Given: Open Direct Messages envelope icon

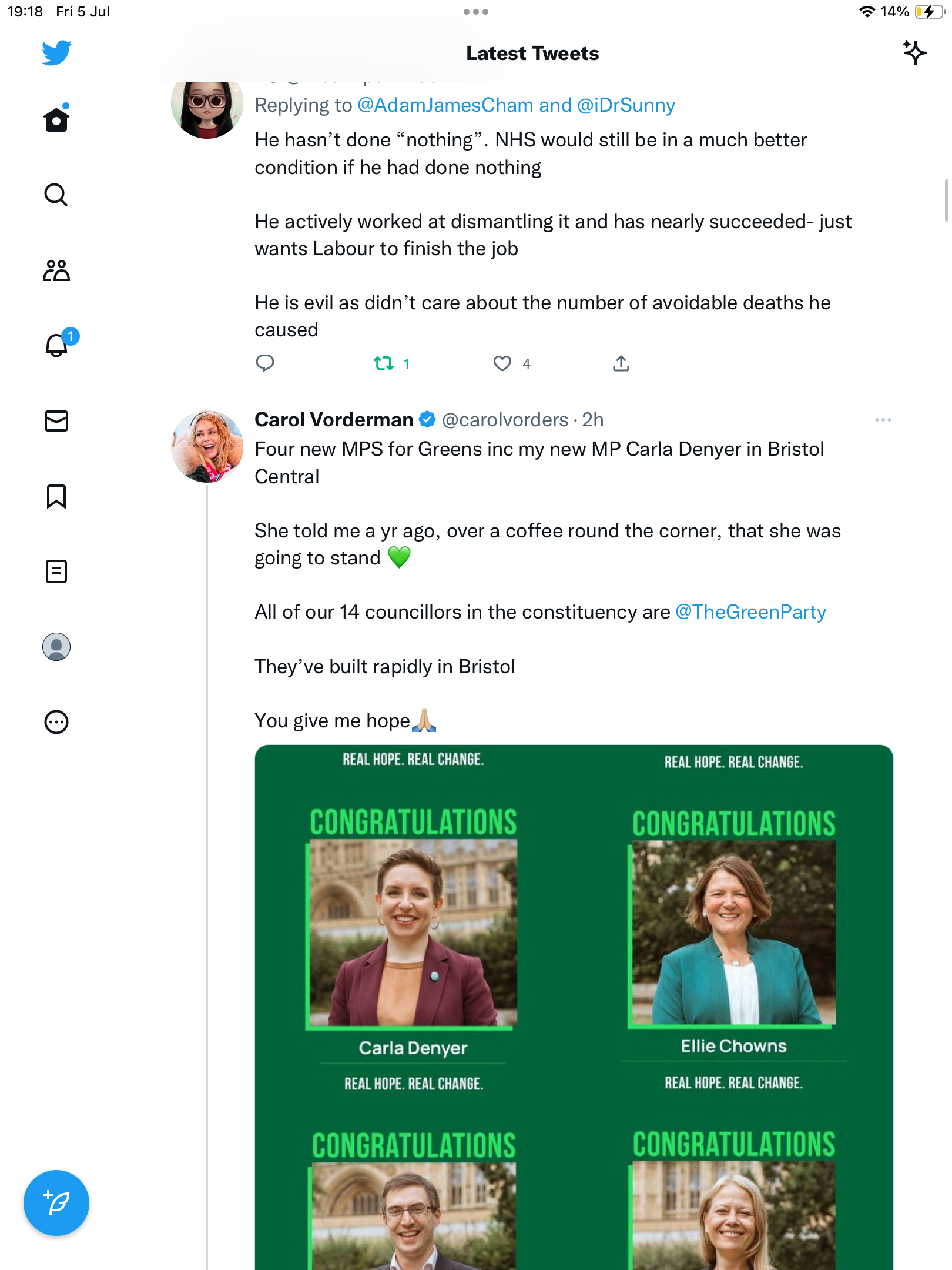Looking at the screenshot, I should point(56,421).
